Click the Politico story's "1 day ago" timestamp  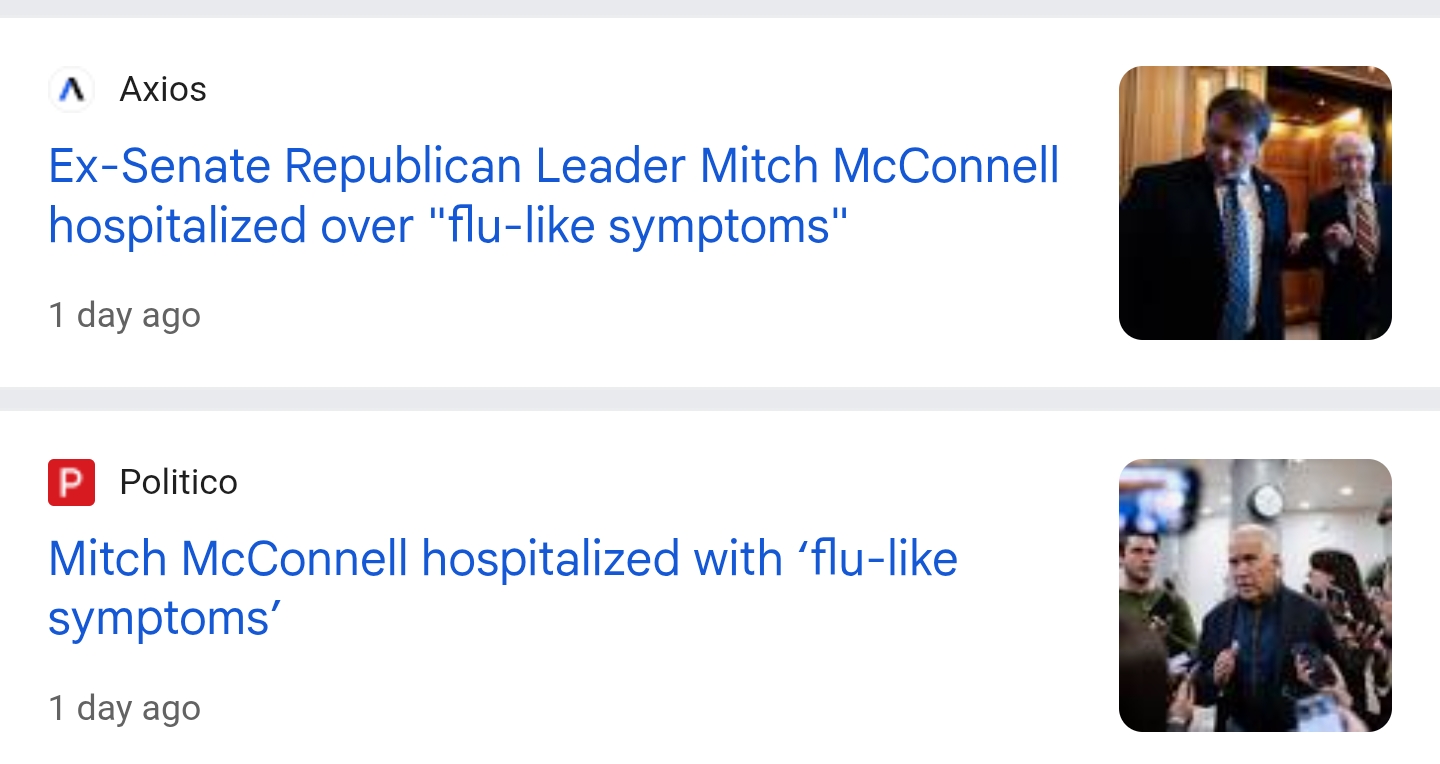tap(125, 708)
